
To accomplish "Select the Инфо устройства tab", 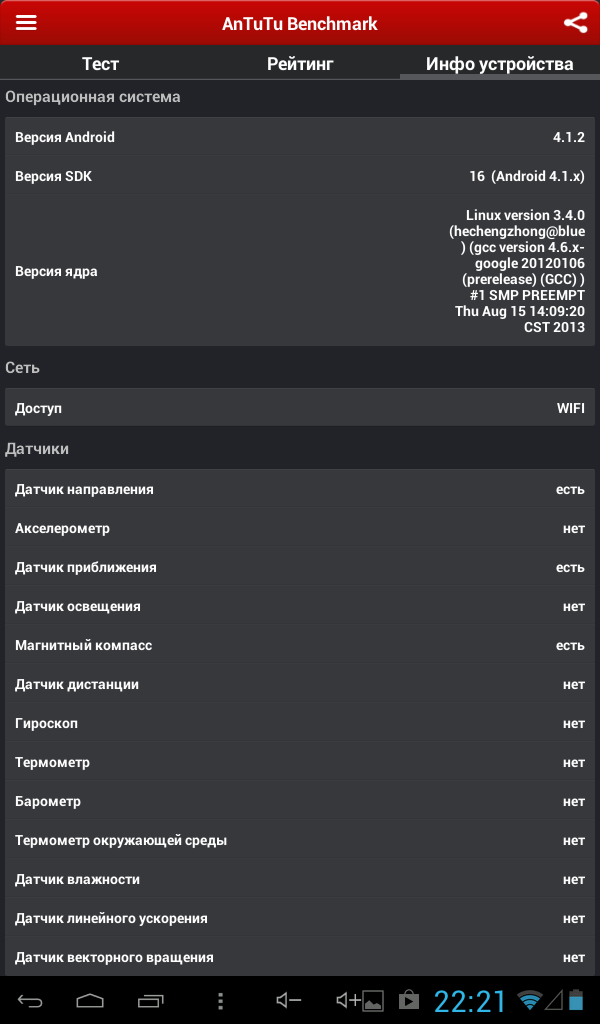I will pos(499,63).
